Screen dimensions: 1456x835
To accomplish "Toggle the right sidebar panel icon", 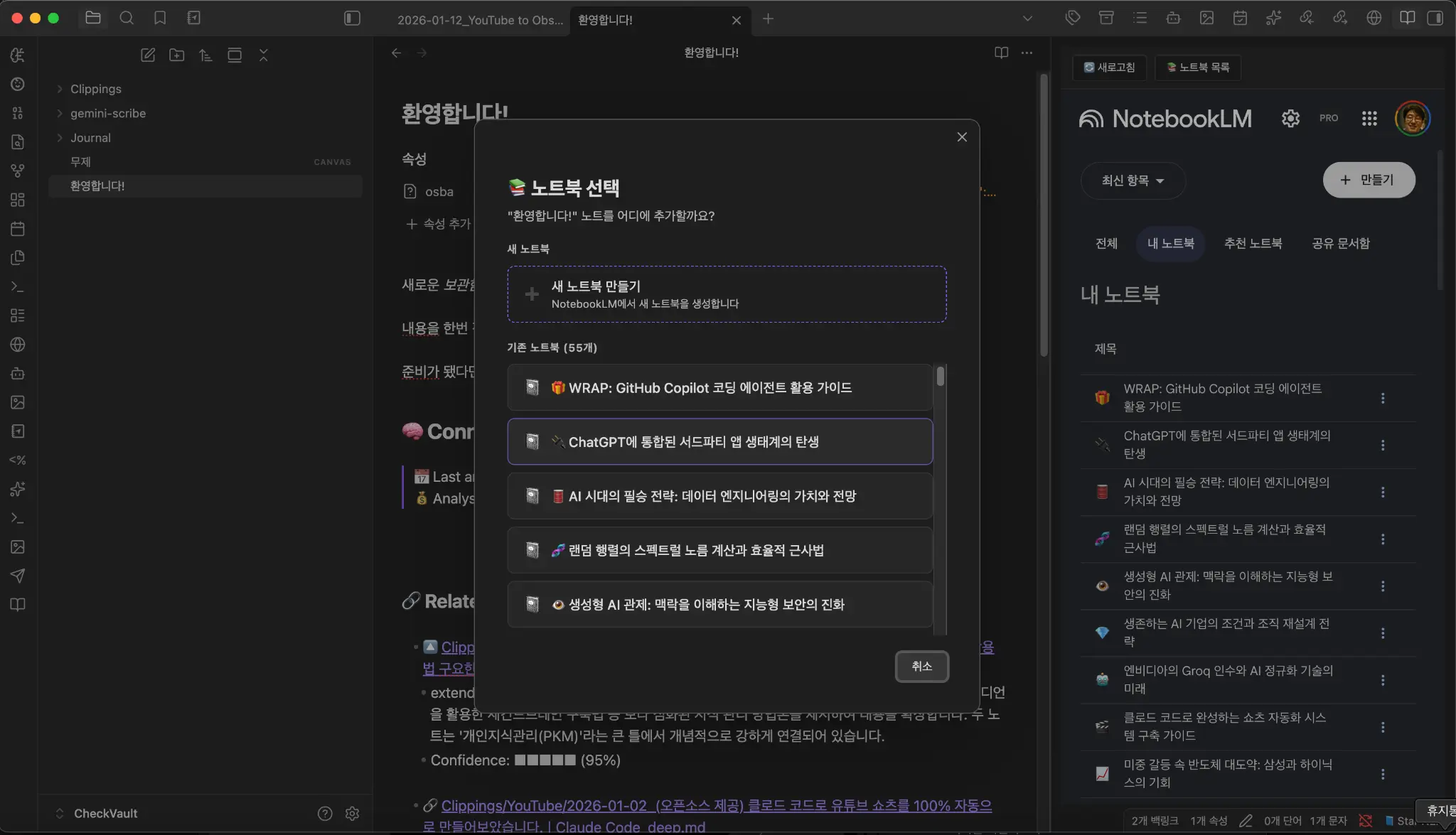I will [1435, 18].
